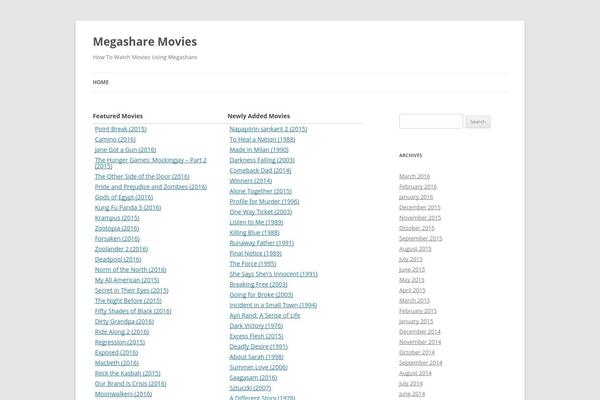Open Norm of the North (2016)

tap(130, 269)
